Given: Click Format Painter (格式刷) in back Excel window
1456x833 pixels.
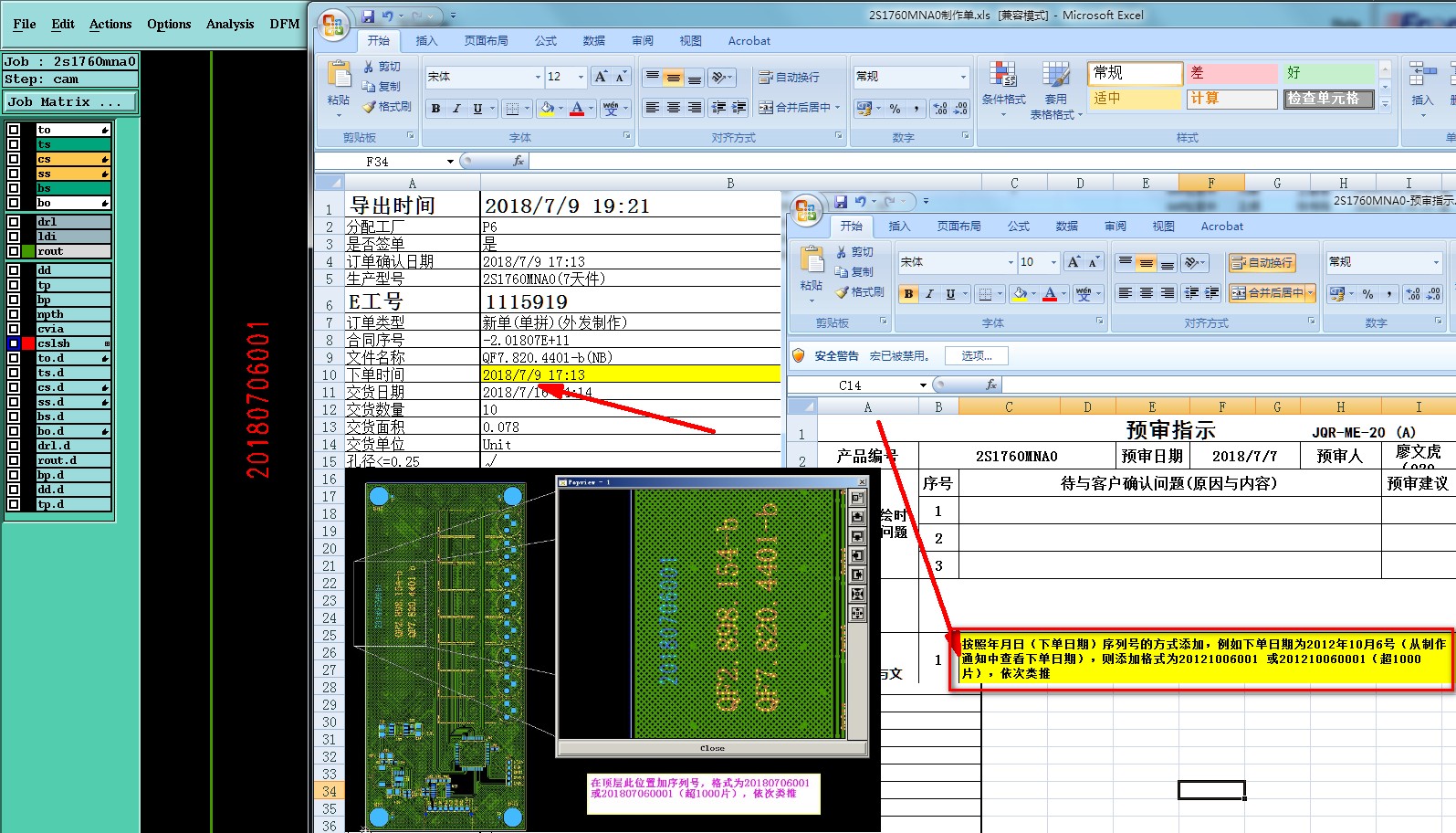Looking at the screenshot, I should [x=386, y=107].
